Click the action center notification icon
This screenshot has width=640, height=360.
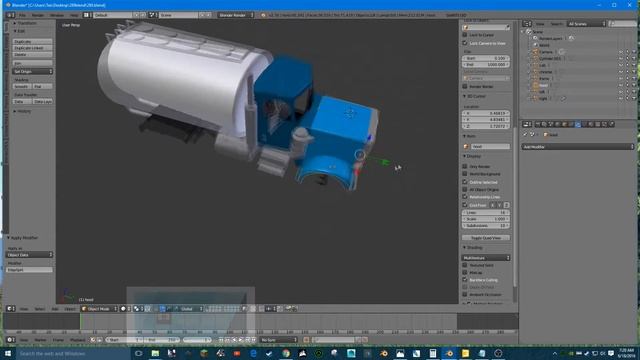coord(611,353)
